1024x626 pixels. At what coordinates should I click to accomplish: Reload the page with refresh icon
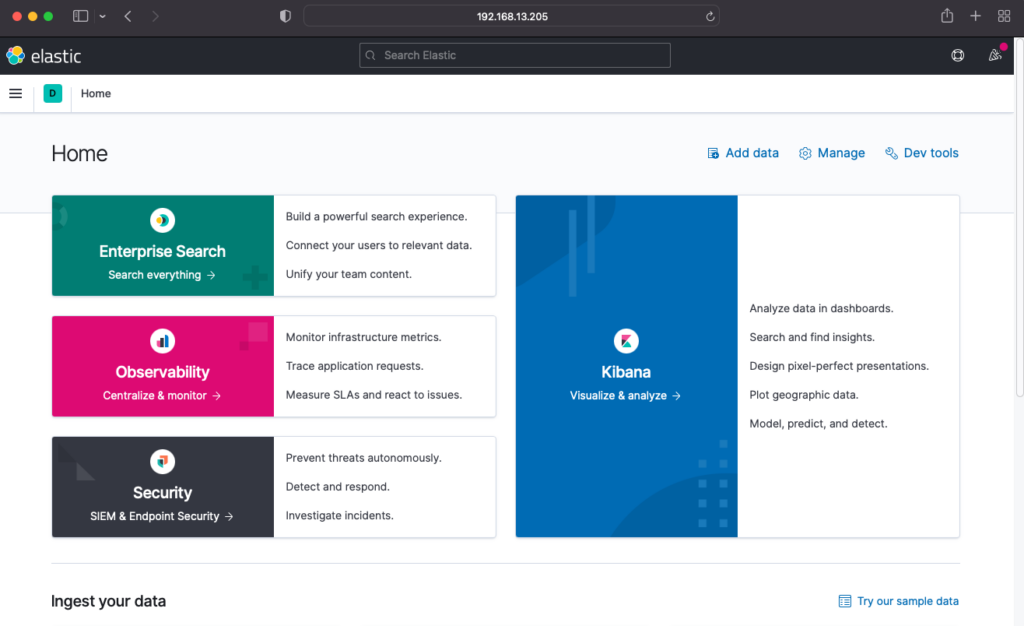point(710,16)
